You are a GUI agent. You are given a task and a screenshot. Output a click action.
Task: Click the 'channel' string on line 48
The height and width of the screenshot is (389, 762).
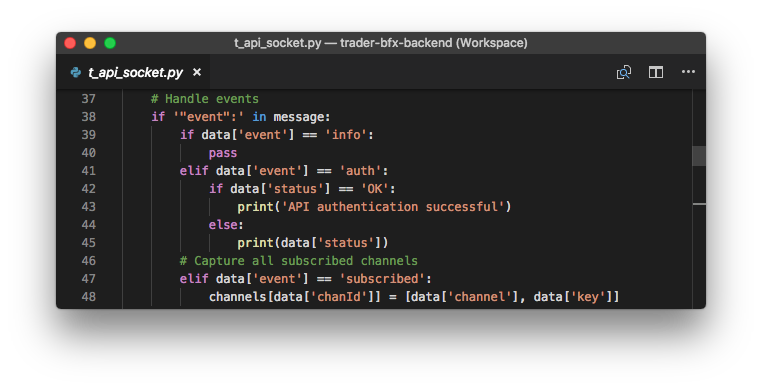point(479,297)
